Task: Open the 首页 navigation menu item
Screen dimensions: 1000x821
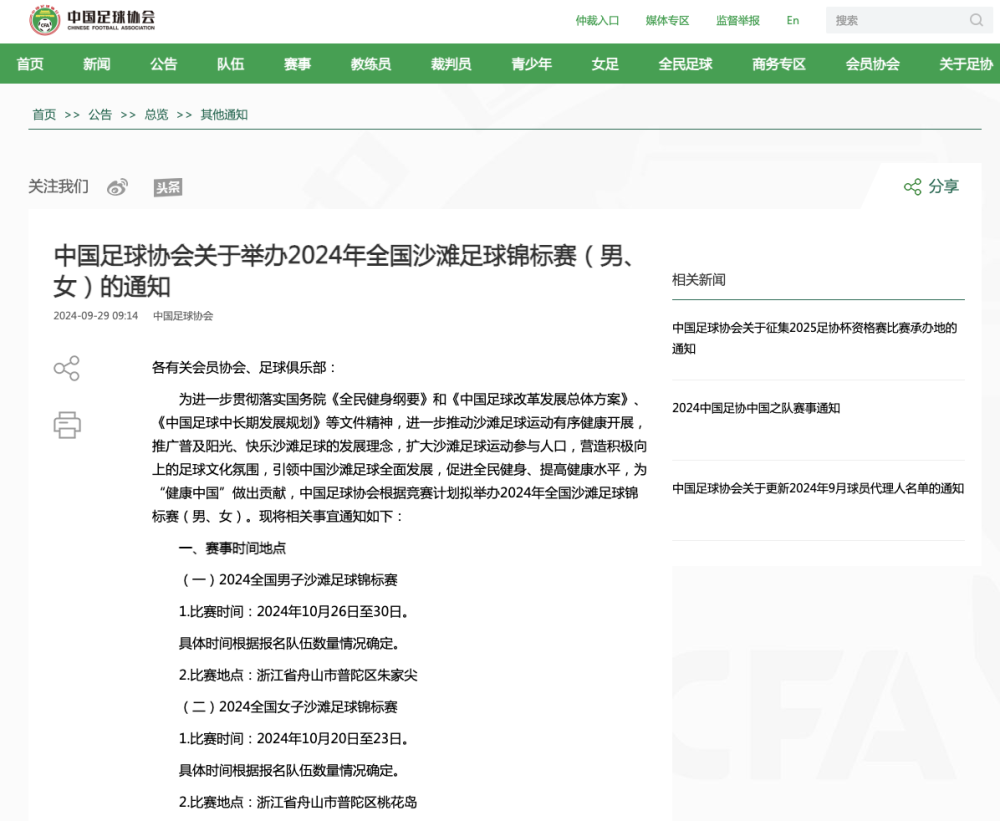Action: (x=30, y=64)
